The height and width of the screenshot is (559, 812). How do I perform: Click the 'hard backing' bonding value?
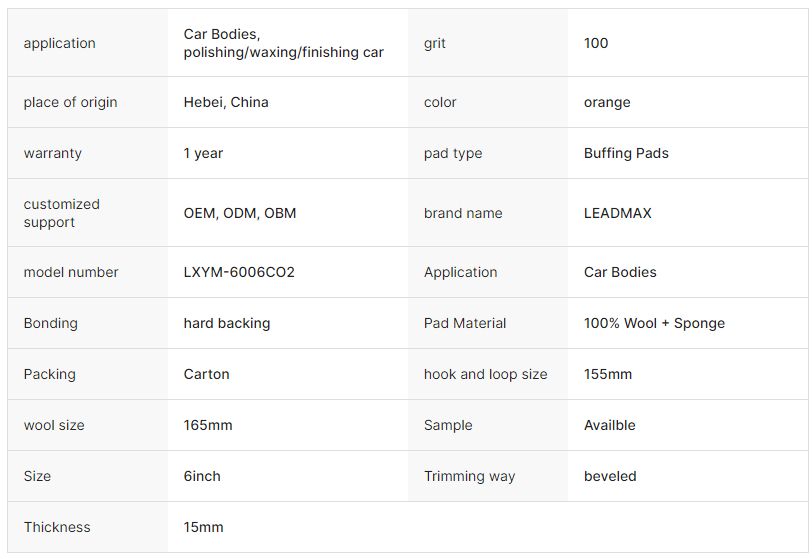coord(227,323)
